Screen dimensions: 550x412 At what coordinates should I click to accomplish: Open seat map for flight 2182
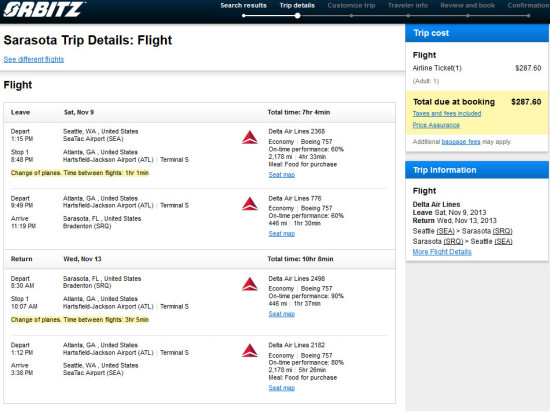coord(282,388)
